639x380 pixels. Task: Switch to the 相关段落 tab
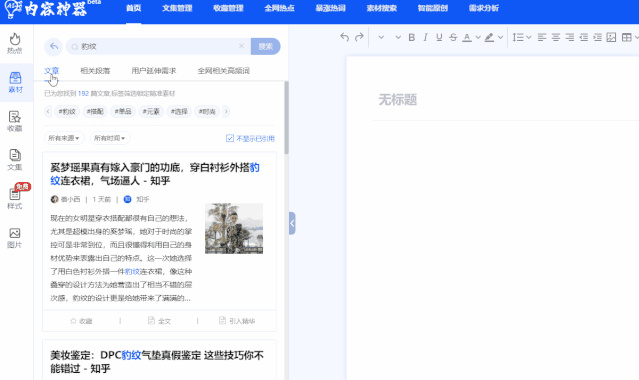(x=95, y=71)
